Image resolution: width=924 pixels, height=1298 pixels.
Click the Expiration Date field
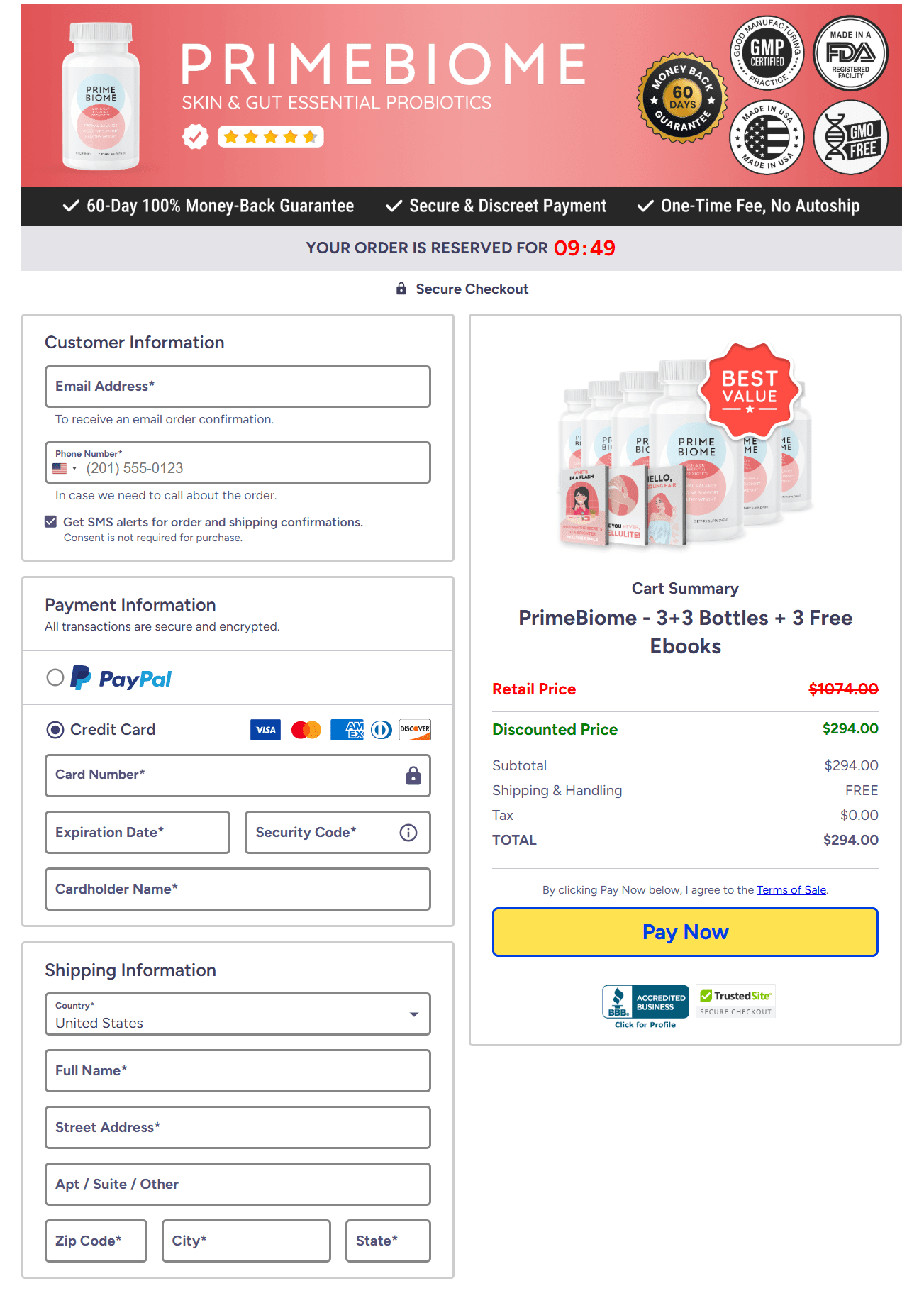coord(138,833)
